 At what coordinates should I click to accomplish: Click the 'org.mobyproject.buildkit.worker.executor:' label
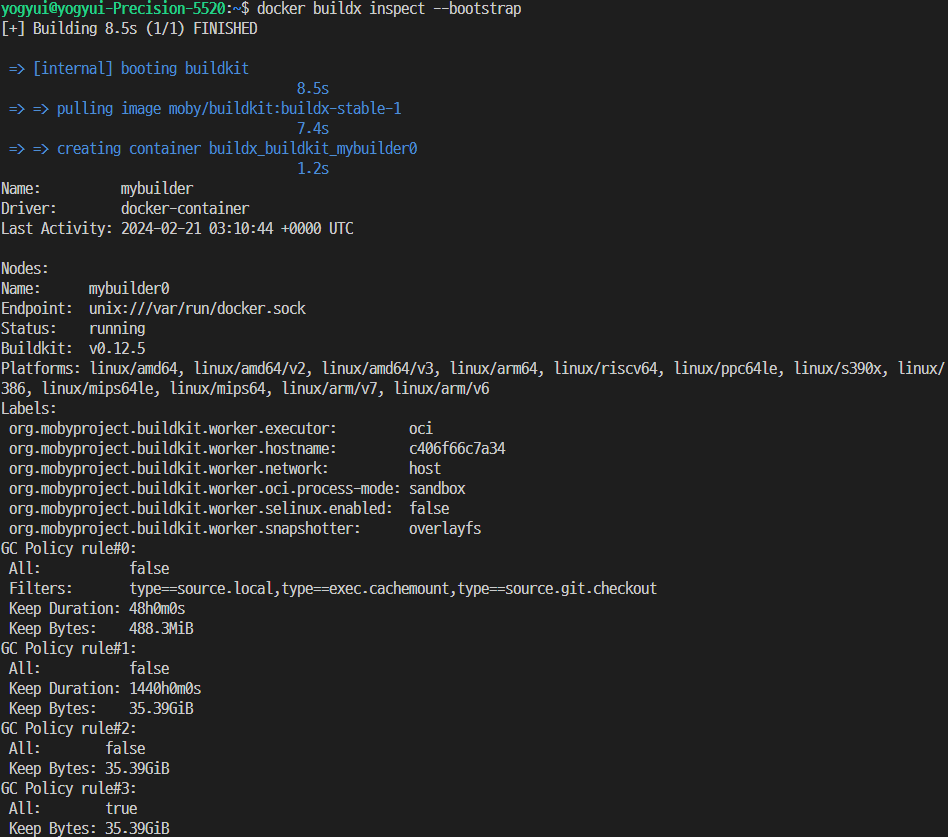pos(172,428)
